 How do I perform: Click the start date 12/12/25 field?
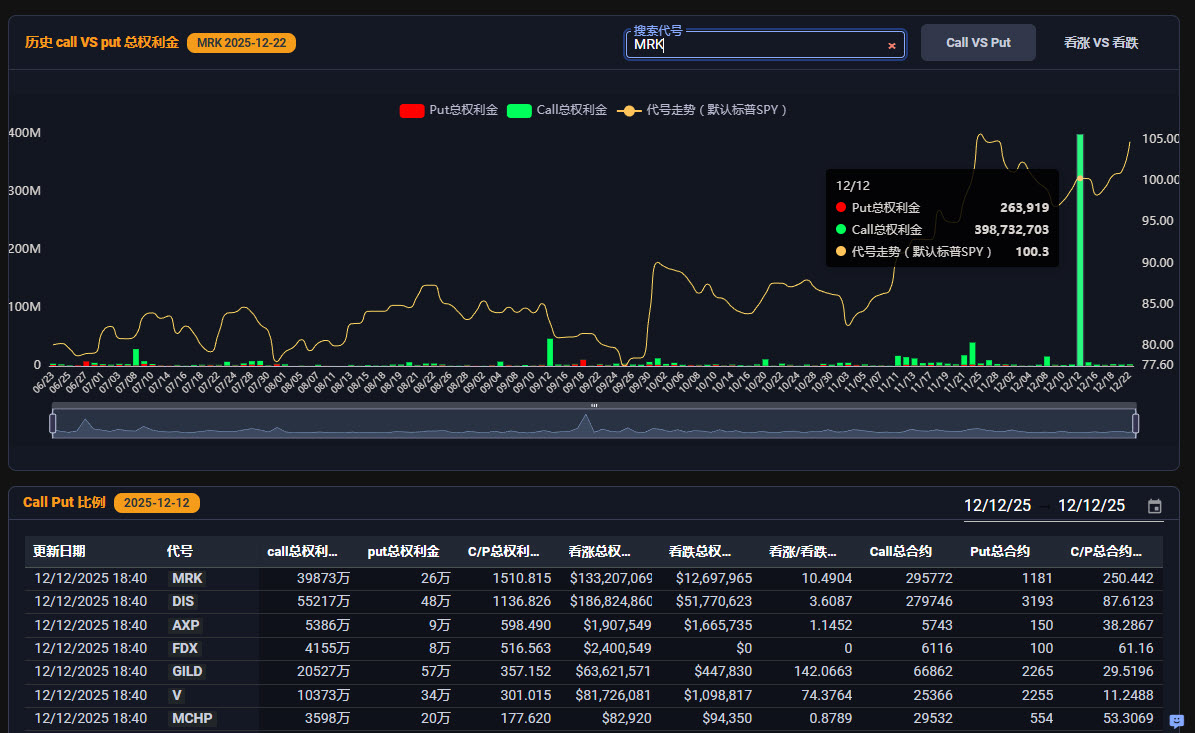[x=997, y=506]
